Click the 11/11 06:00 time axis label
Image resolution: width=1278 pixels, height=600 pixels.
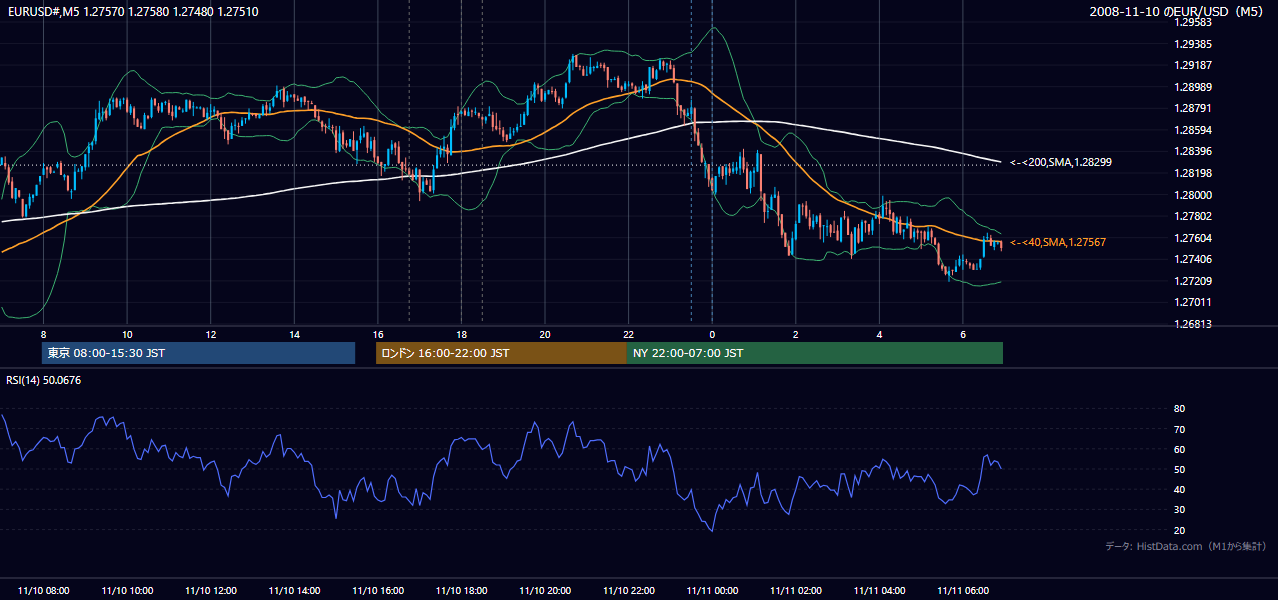click(963, 591)
